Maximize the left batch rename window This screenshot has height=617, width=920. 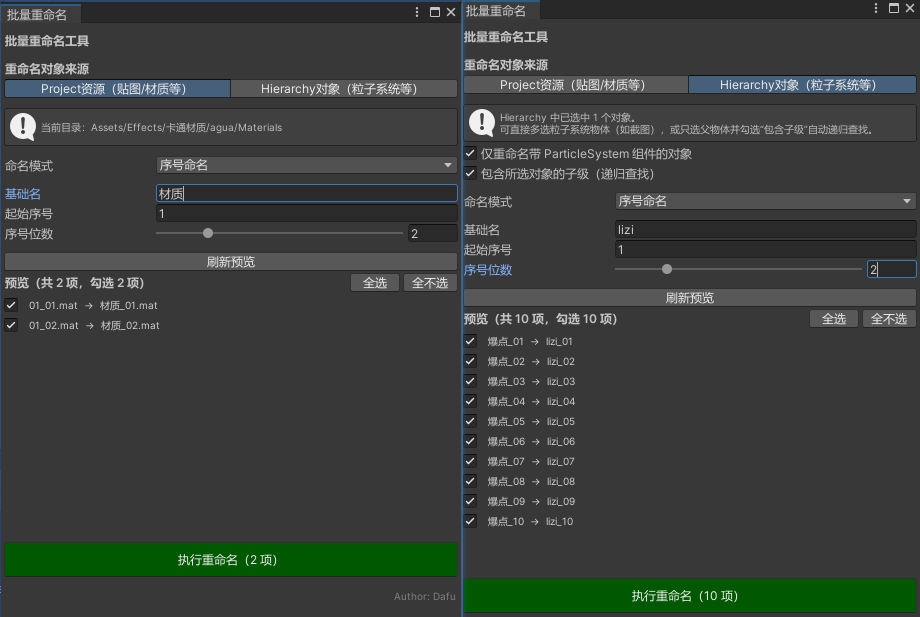click(x=435, y=12)
